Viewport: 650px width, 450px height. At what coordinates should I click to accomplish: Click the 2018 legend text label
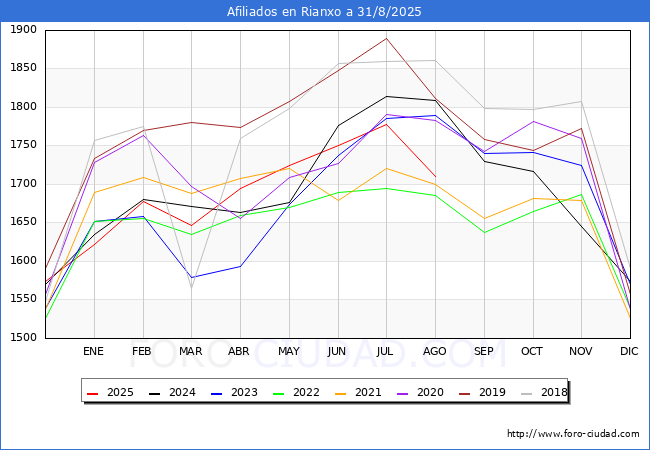(554, 392)
